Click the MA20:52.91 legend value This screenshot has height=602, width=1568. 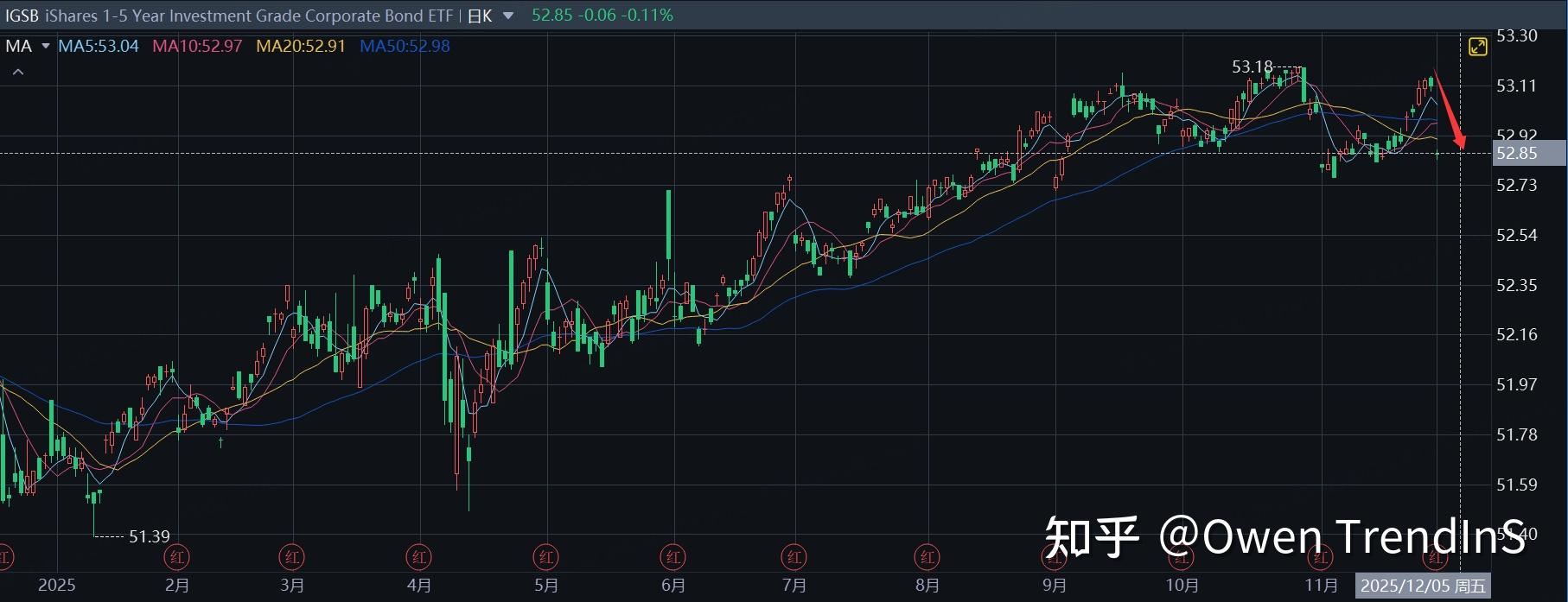[301, 47]
